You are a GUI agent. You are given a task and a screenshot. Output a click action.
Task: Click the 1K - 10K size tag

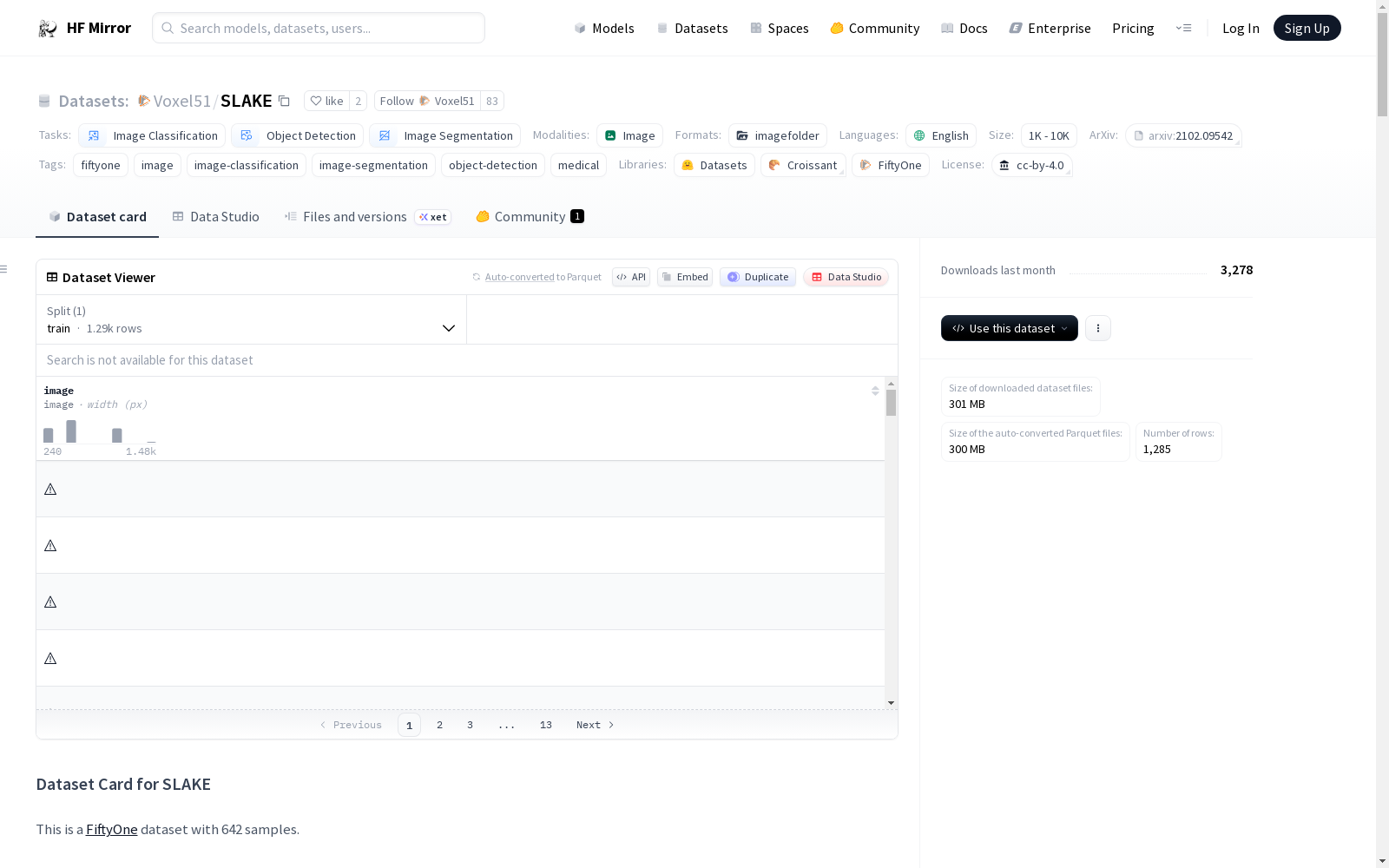(1049, 135)
